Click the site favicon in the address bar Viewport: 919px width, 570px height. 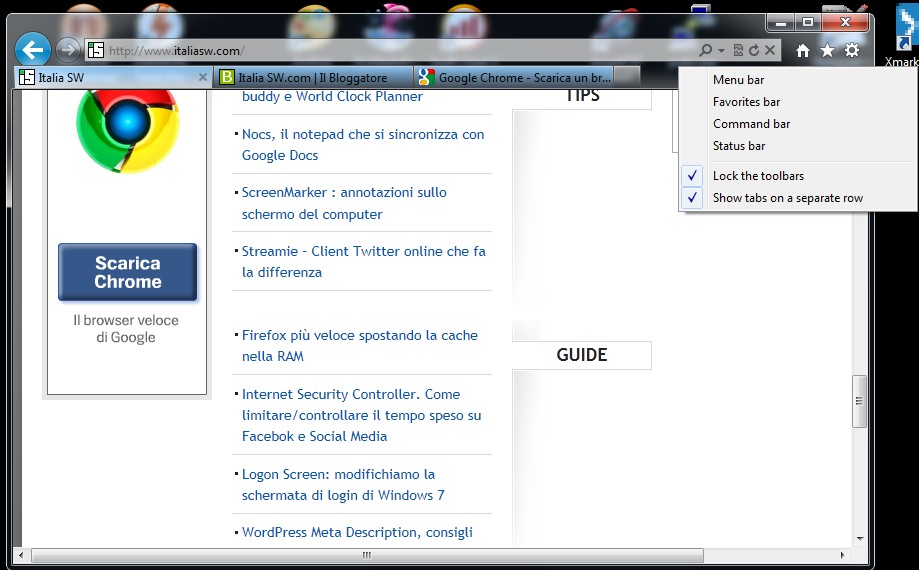pyautogui.click(x=96, y=50)
